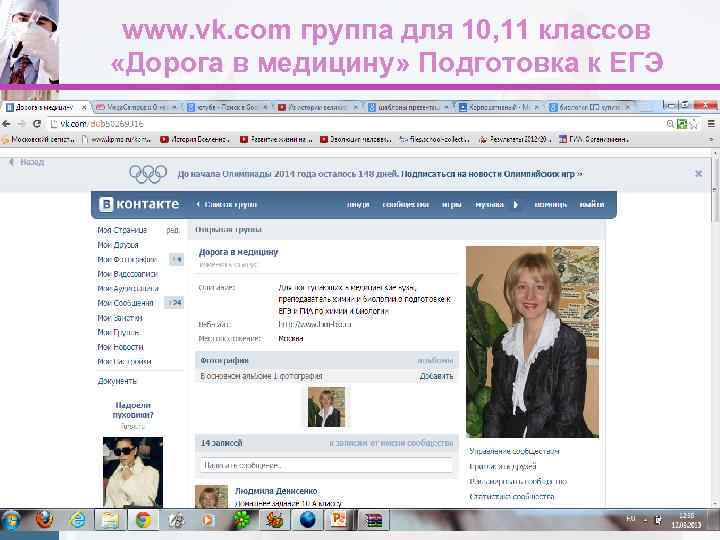Open the 'ГИА. Согласование' bookmark

(594, 139)
